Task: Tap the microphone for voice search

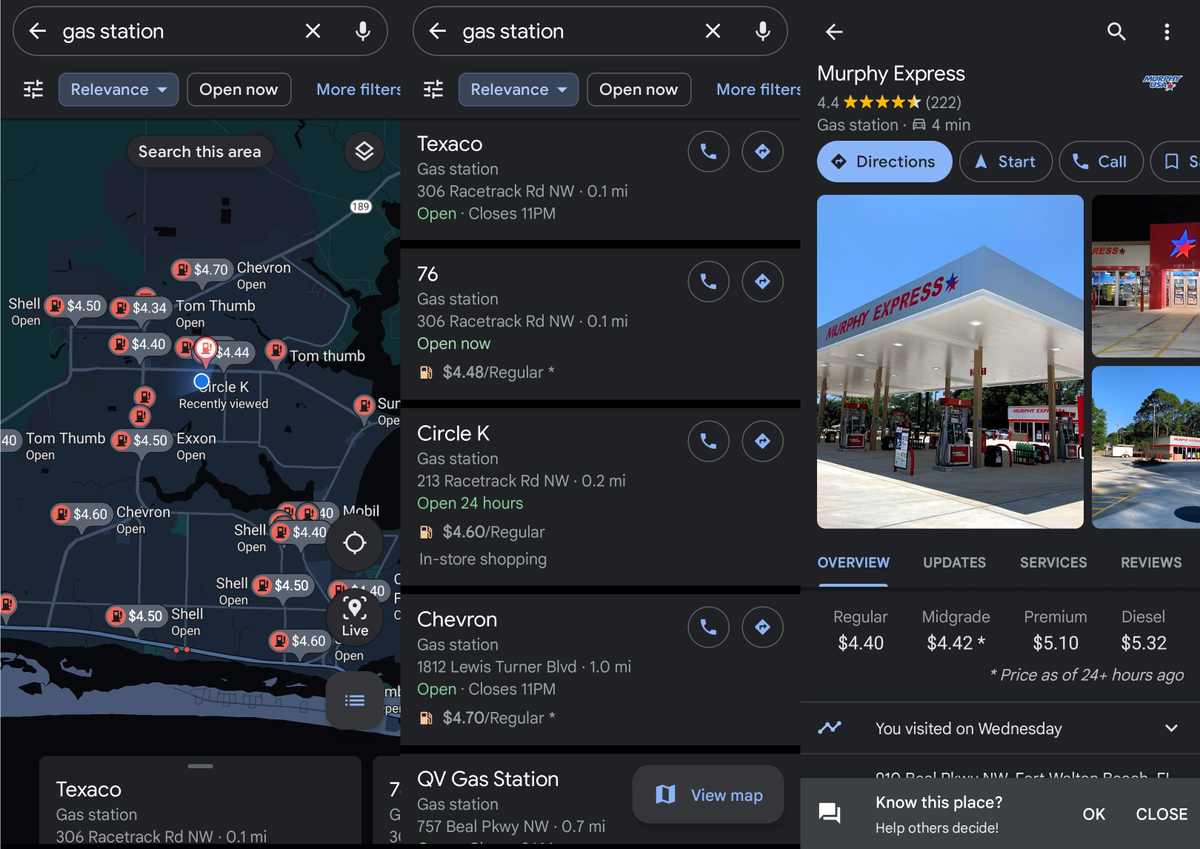Action: pos(362,31)
